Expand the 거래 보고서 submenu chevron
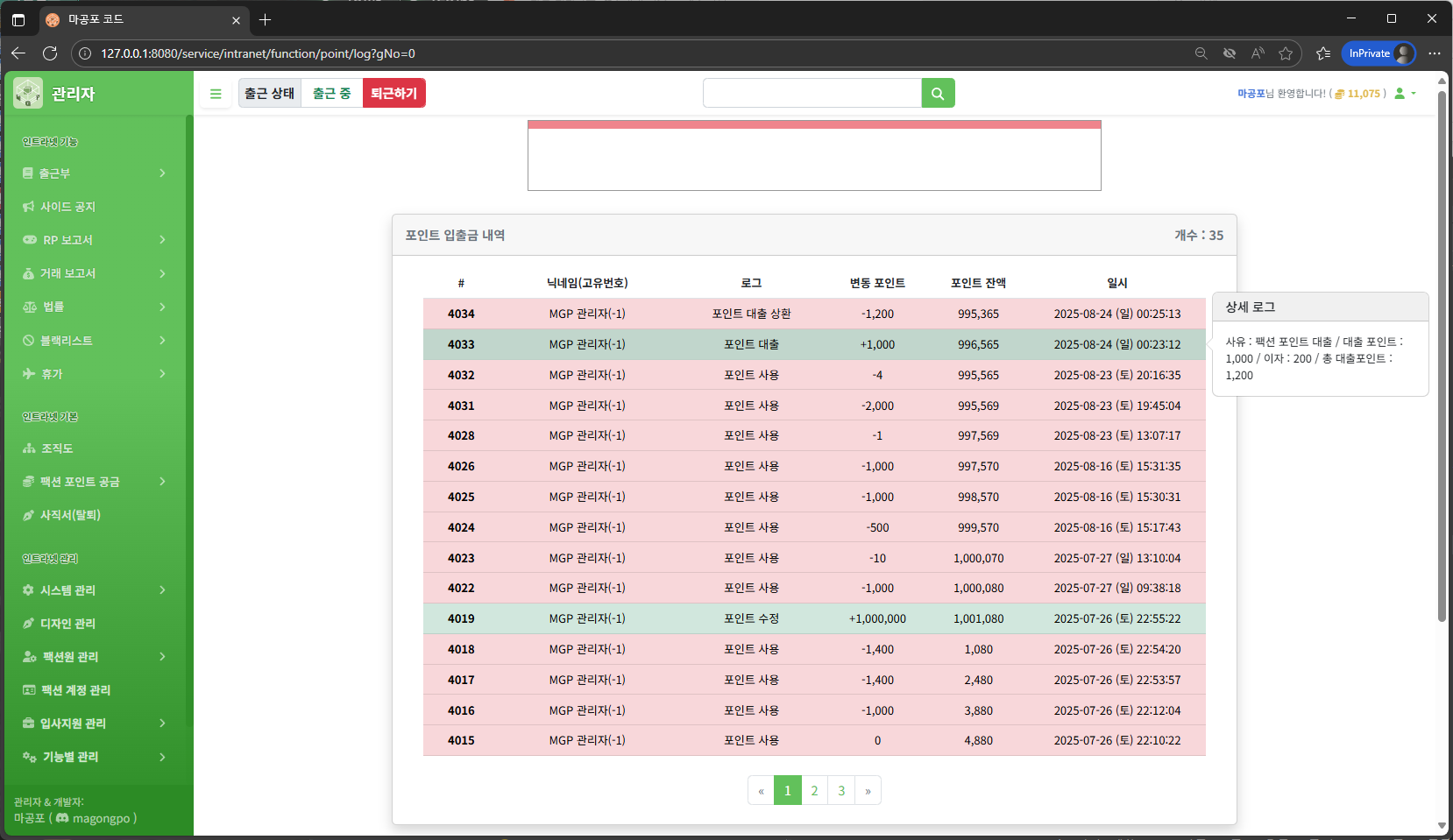This screenshot has height=840, width=1453. tap(162, 273)
